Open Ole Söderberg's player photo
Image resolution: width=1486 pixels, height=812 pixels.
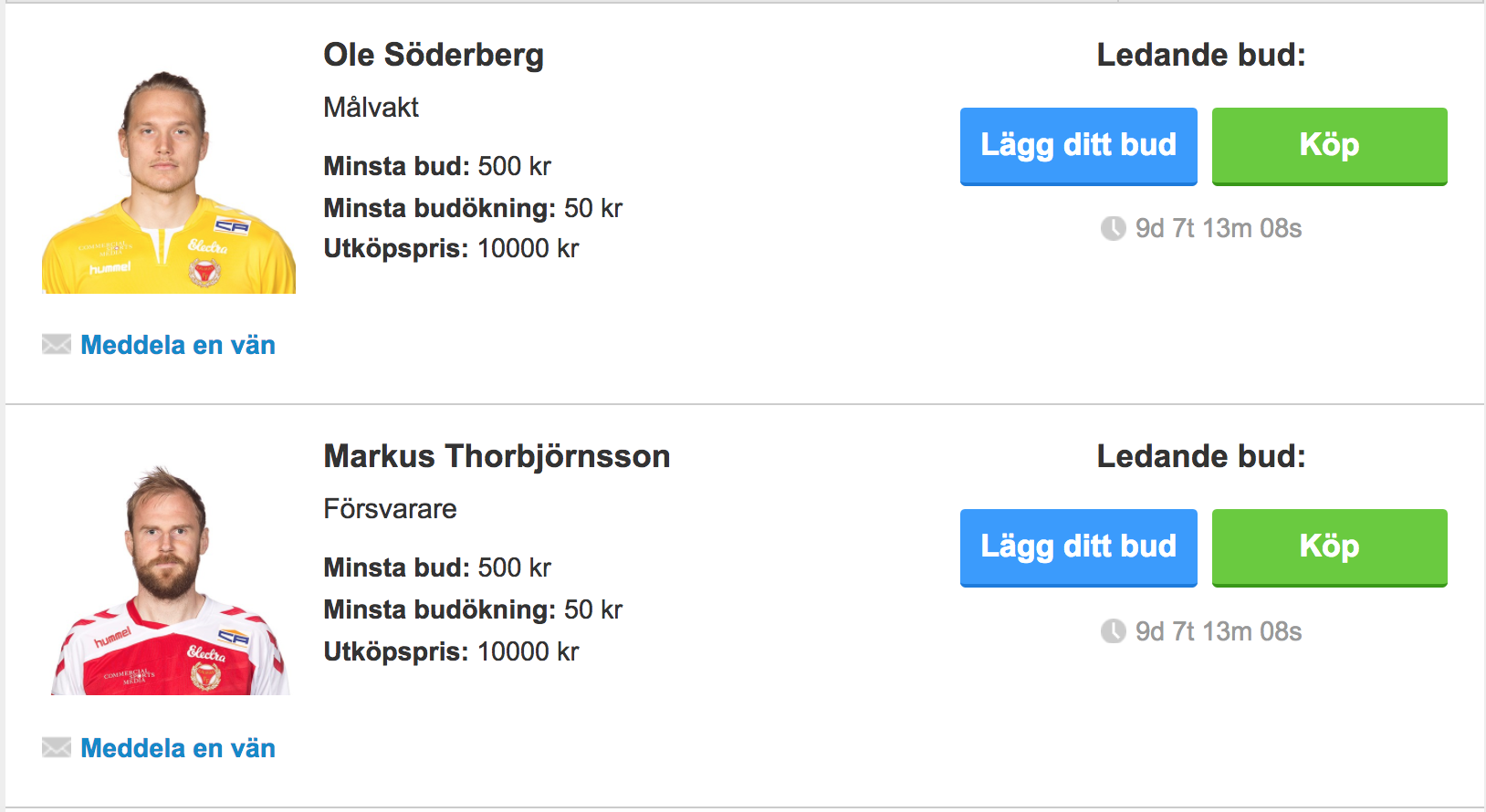[169, 182]
